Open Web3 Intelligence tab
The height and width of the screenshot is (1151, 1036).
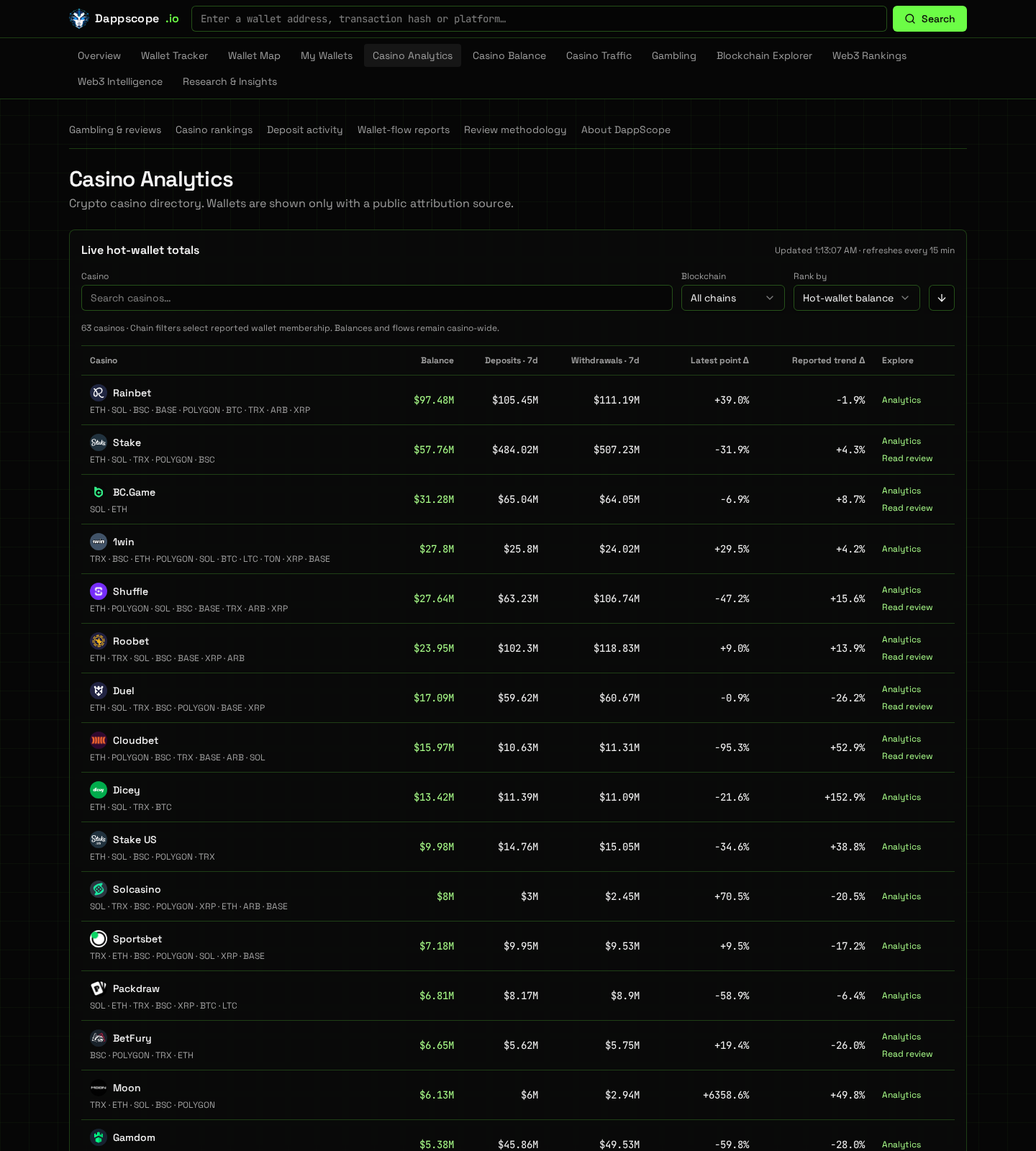120,81
